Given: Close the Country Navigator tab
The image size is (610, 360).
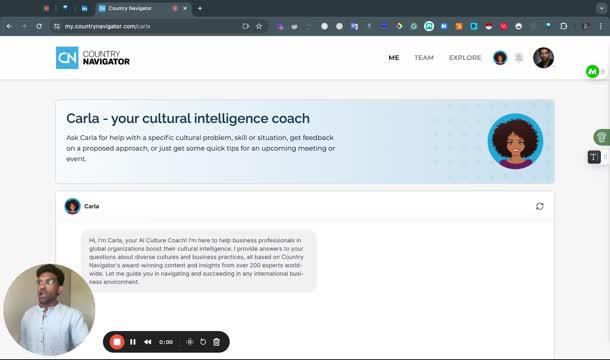Looking at the screenshot, I should [x=185, y=8].
